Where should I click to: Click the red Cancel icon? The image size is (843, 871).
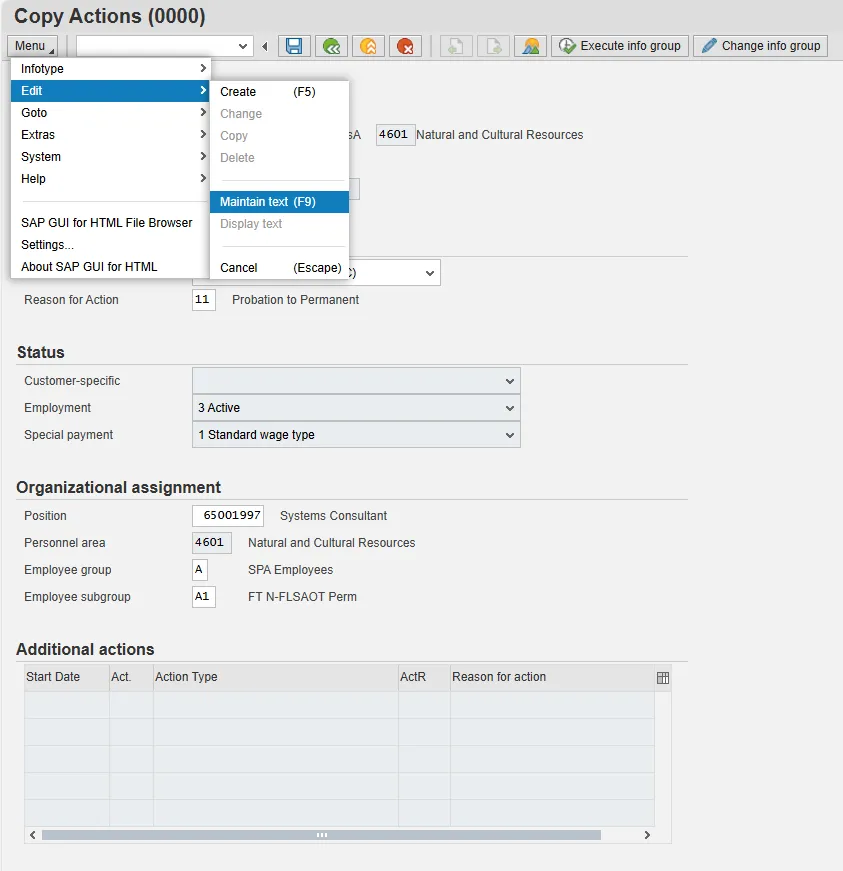(x=405, y=46)
